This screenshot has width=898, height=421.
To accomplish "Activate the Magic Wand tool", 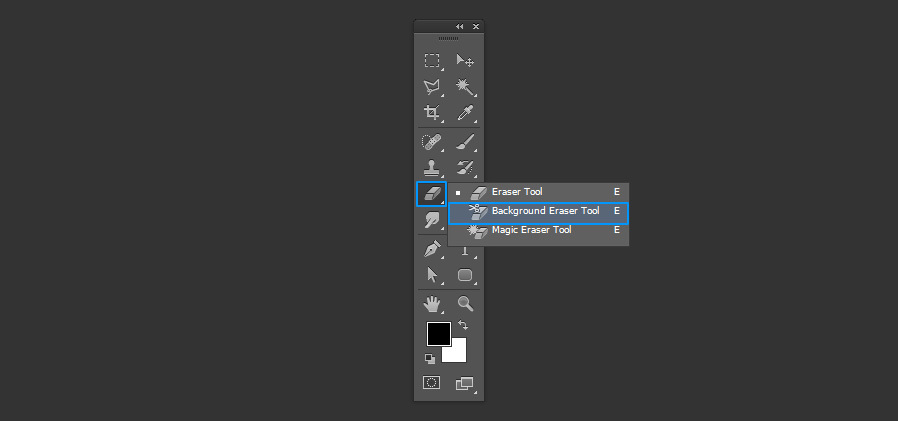I will click(x=464, y=87).
